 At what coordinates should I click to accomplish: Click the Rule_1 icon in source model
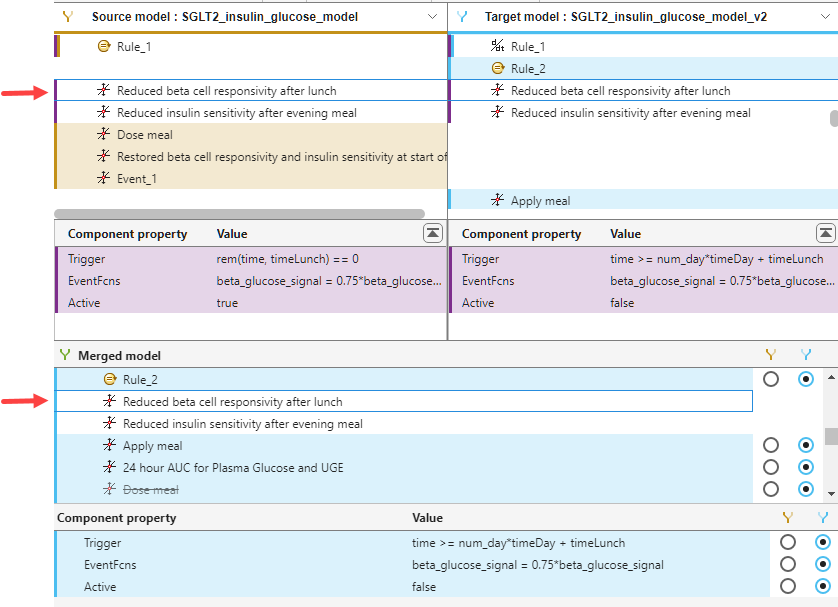point(104,46)
